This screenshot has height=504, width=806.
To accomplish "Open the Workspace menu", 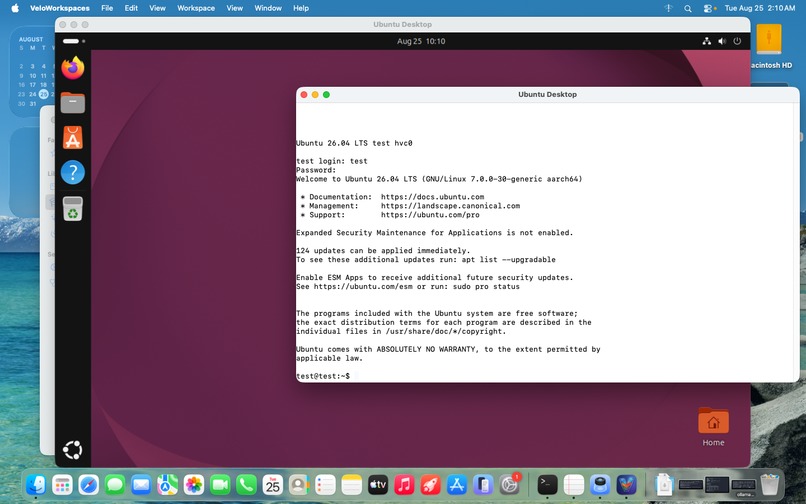I will pos(196,8).
